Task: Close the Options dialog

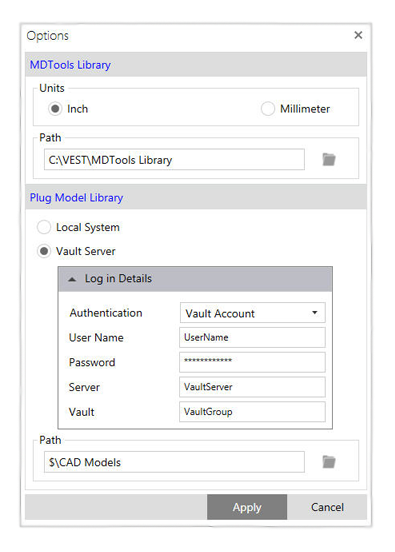Action: coord(358,35)
